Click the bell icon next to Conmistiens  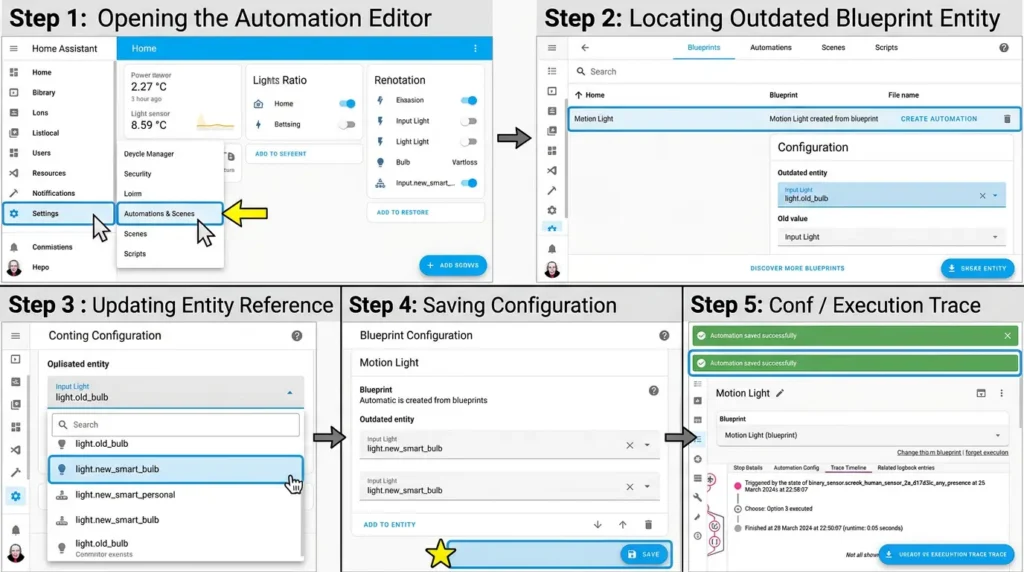14,247
